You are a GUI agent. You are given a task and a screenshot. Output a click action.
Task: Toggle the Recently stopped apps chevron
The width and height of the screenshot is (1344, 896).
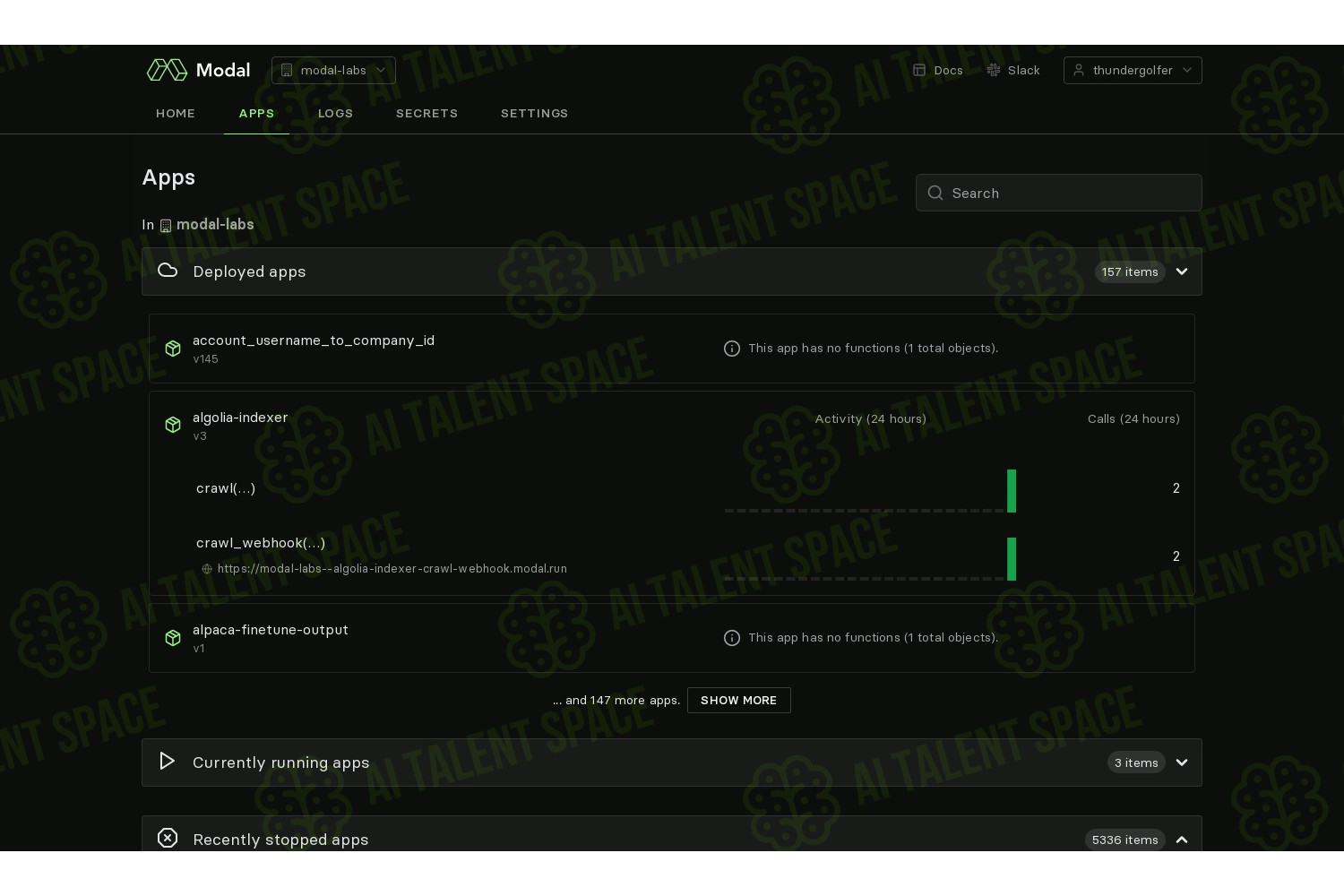pyautogui.click(x=1182, y=840)
